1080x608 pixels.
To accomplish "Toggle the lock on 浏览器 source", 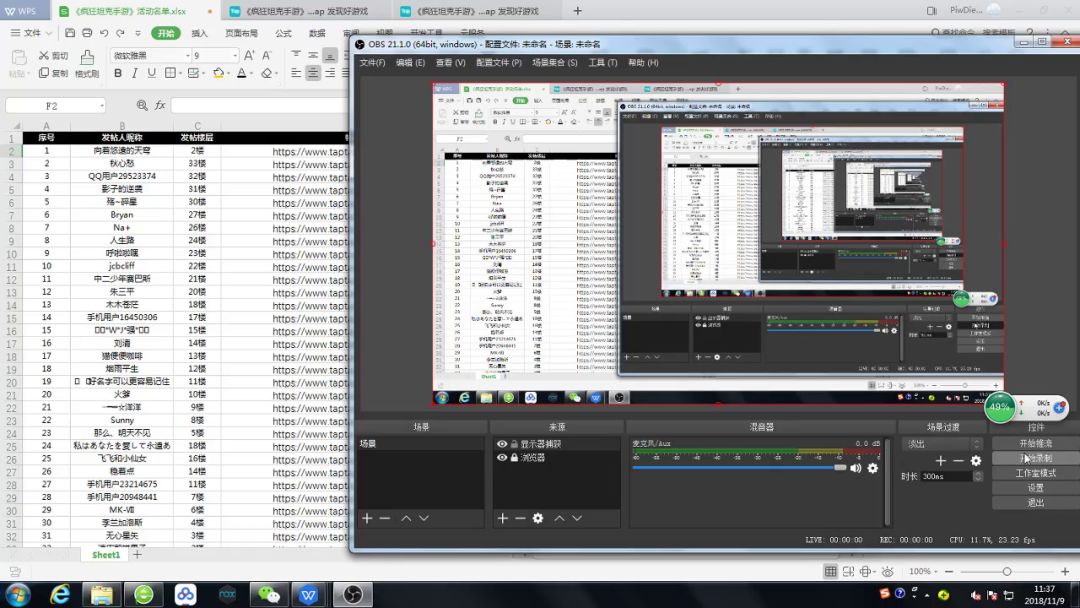I will pyautogui.click(x=514, y=457).
